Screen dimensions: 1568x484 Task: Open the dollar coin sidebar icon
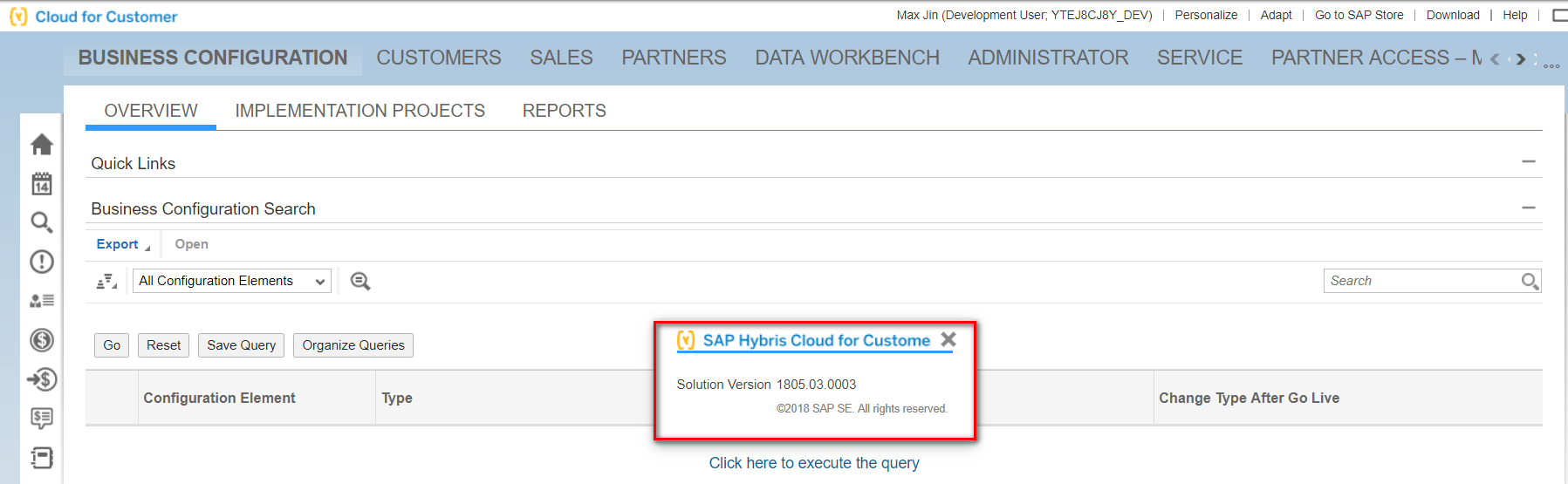point(41,340)
